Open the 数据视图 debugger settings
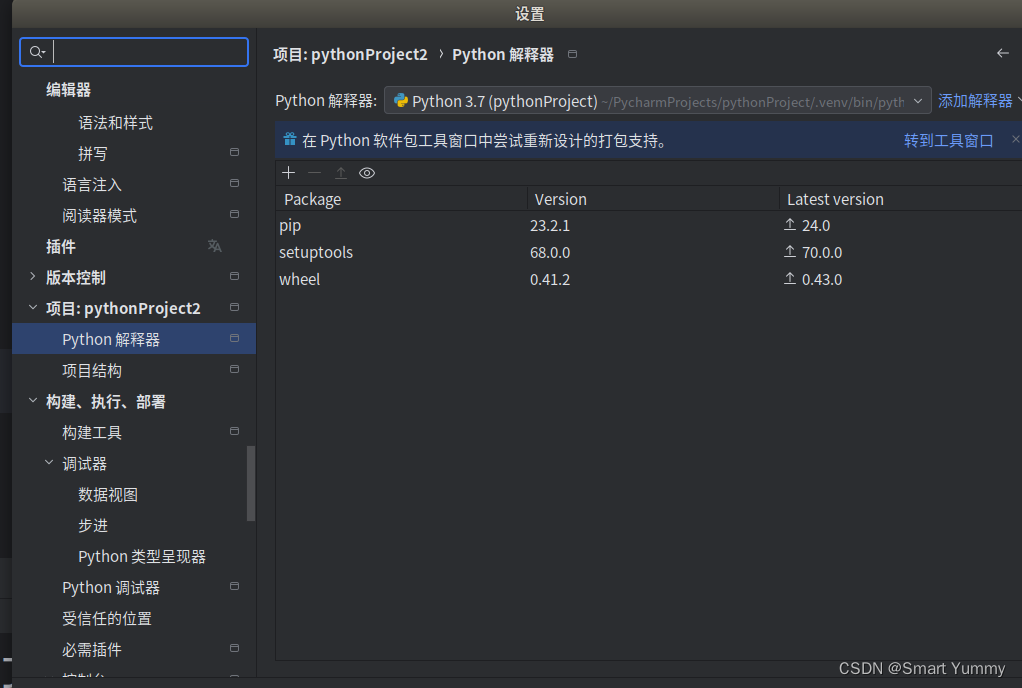 click(x=105, y=494)
